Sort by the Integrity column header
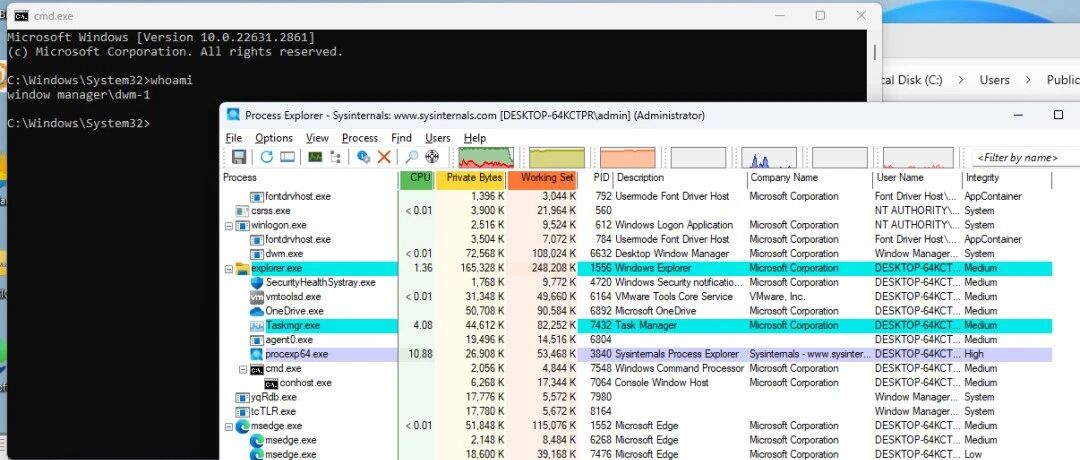Viewport: 1080px width, 460px height. 1006,178
